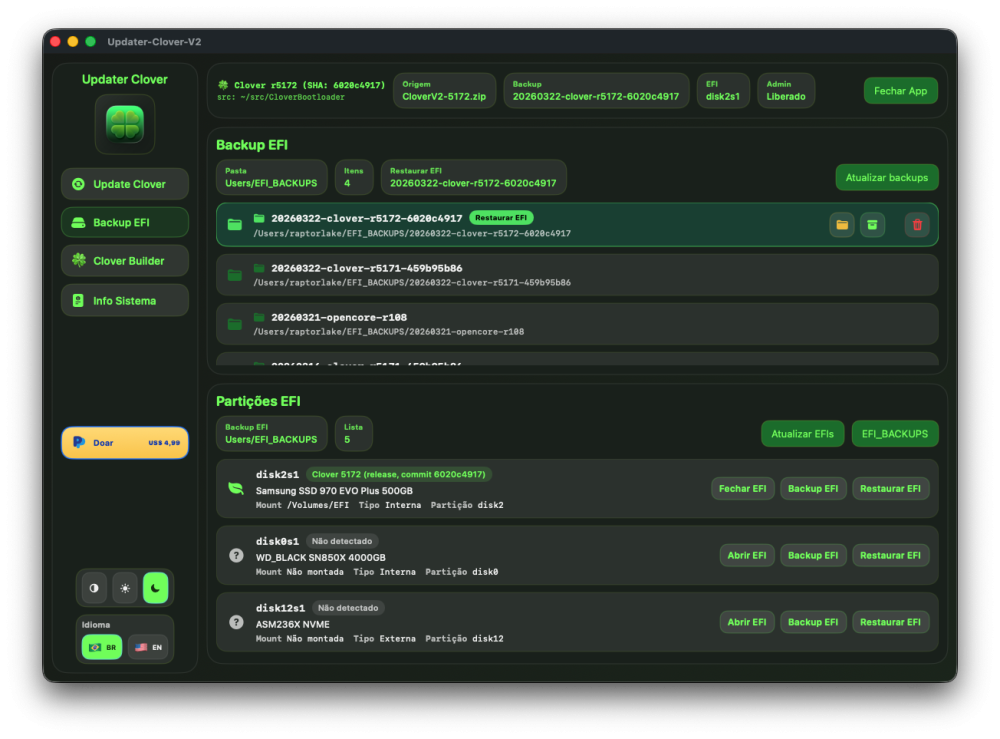This screenshot has height=739, width=1000.
Task: Refresh the list with Atualizar backups
Action: tap(886, 177)
